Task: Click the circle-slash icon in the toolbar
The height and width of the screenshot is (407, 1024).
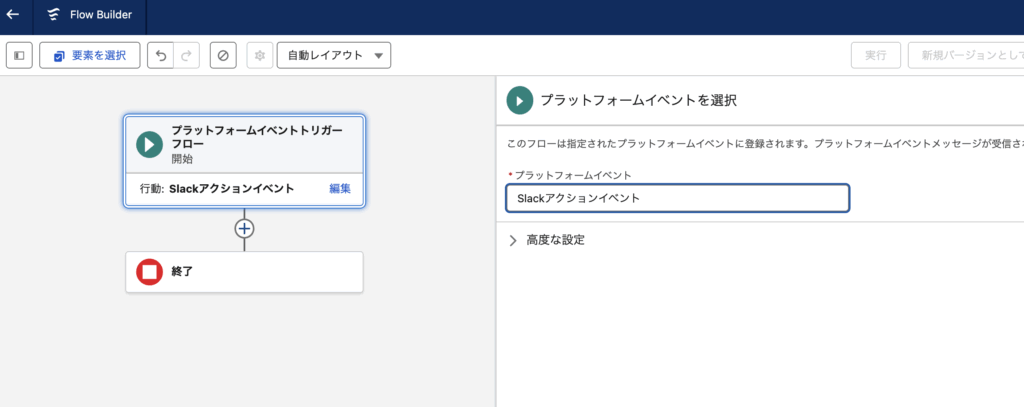Action: [222, 55]
